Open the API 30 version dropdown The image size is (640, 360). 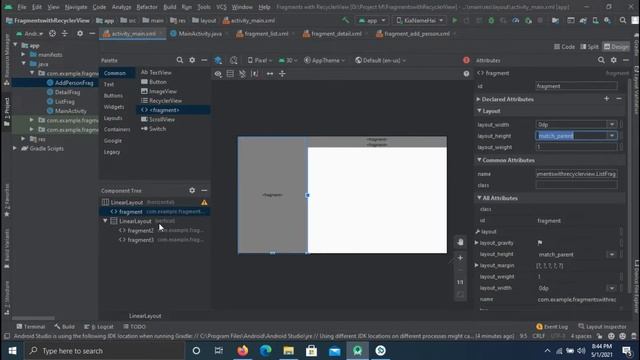[288, 60]
